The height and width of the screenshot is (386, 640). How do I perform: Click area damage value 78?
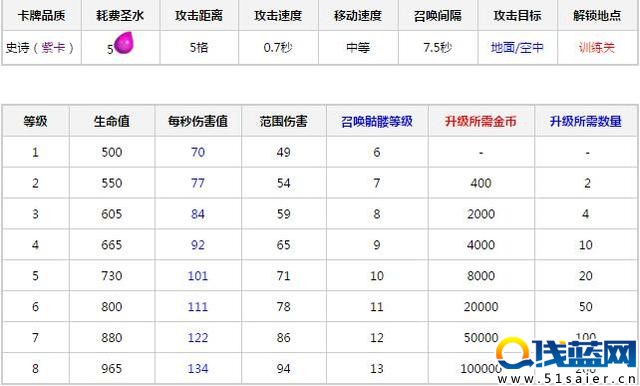click(284, 306)
